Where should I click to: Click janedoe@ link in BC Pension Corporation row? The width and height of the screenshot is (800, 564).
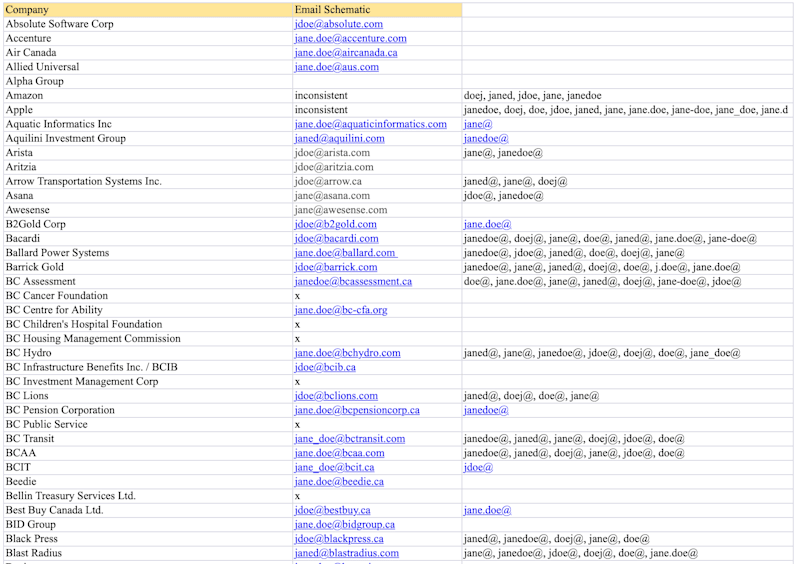[x=486, y=410]
